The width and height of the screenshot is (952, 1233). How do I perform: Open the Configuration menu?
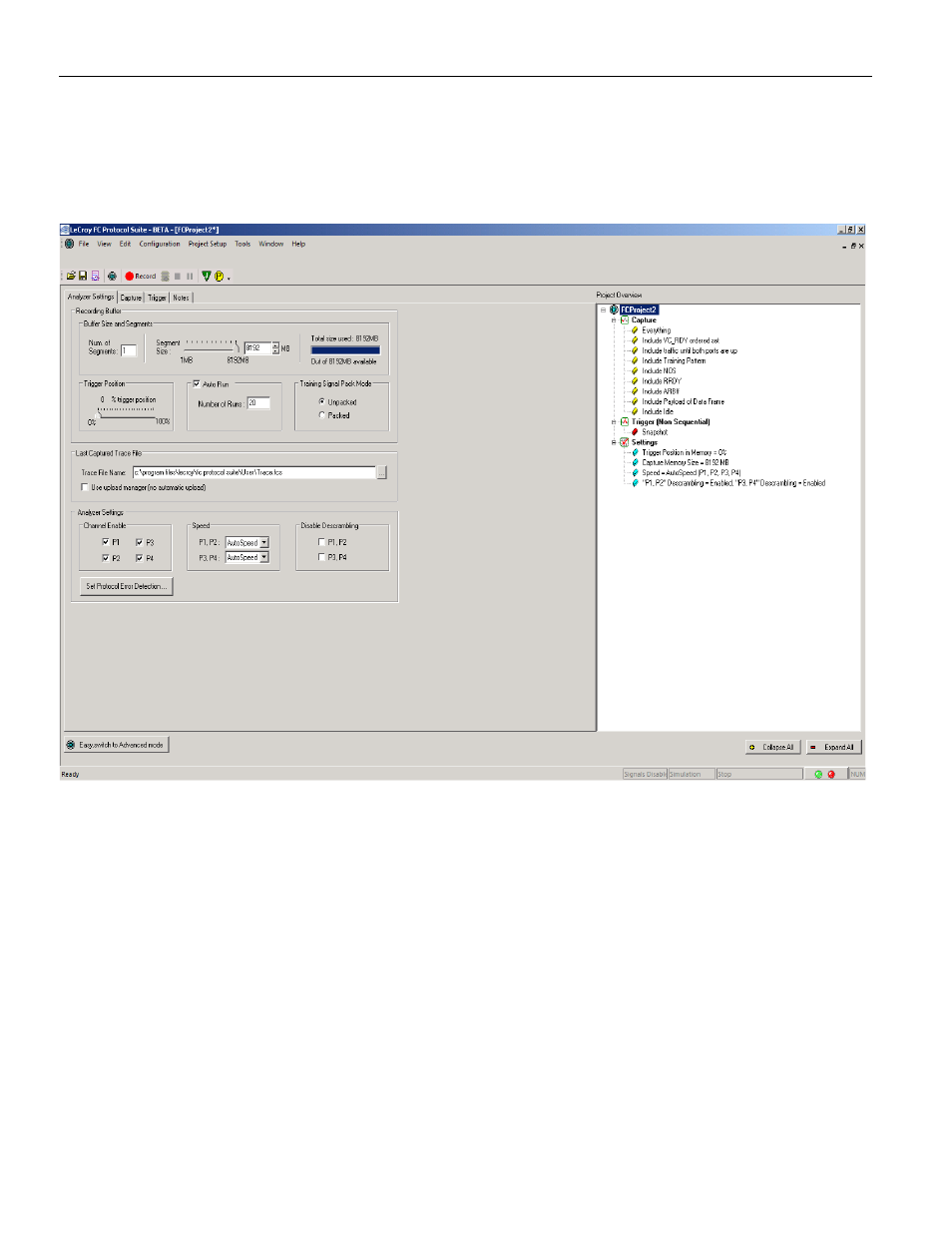click(160, 244)
